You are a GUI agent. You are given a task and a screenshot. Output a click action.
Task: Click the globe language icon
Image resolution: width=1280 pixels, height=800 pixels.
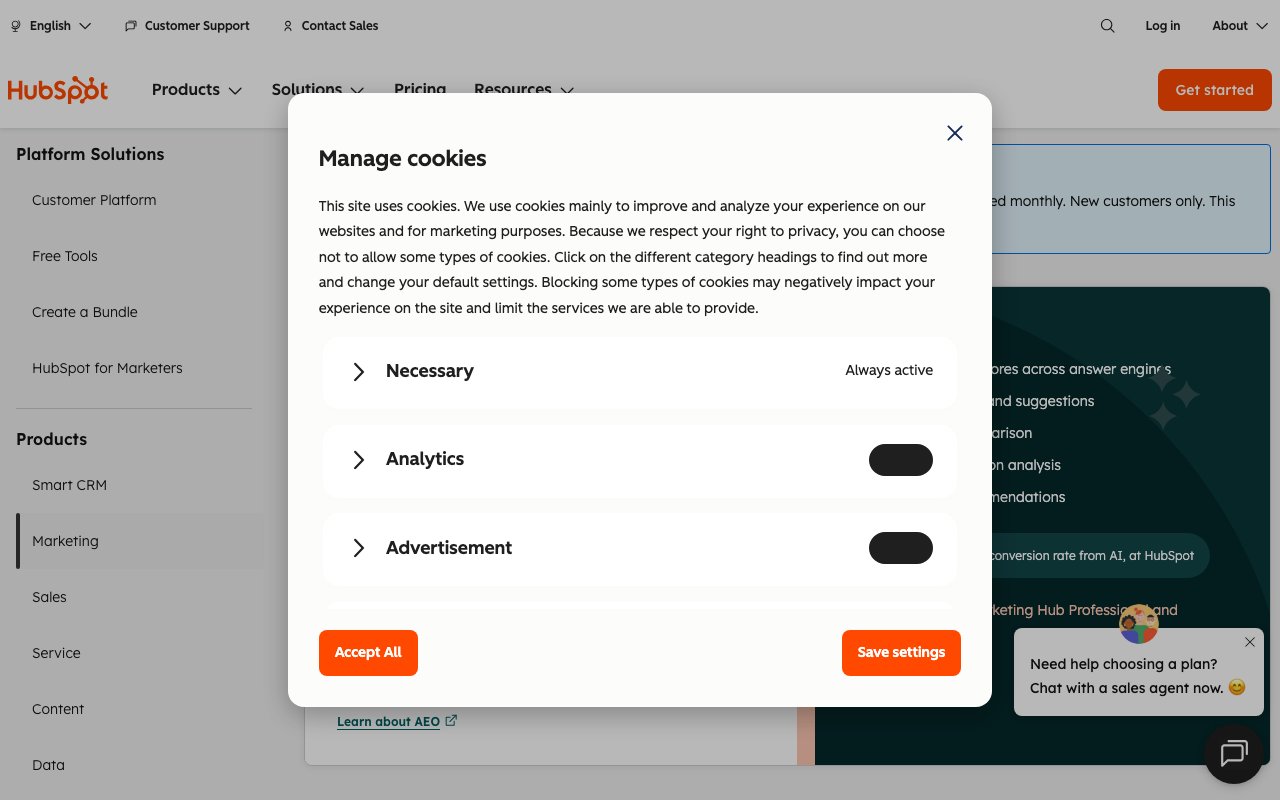coord(16,26)
